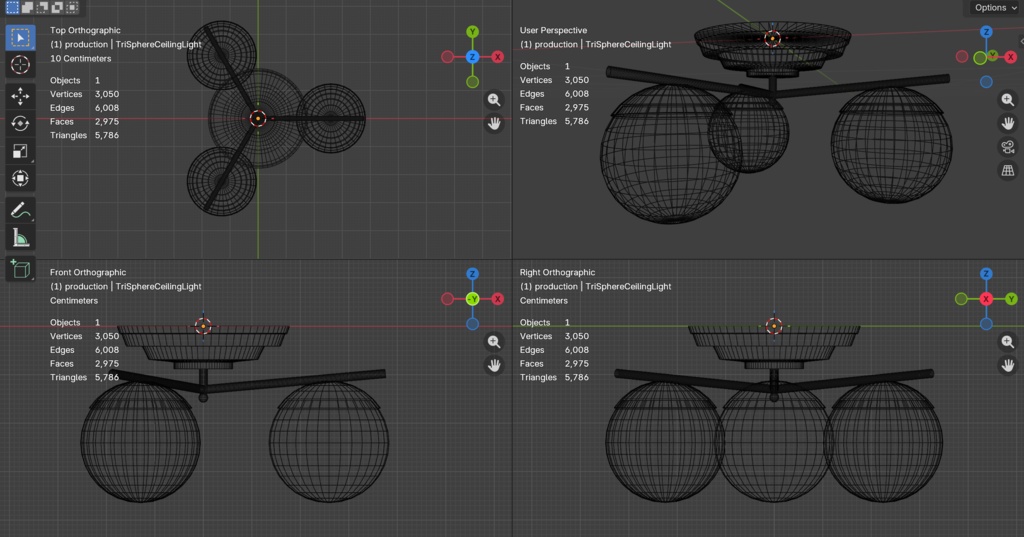Enable Invert selection mode
1024x537 pixels.
tap(57, 7)
